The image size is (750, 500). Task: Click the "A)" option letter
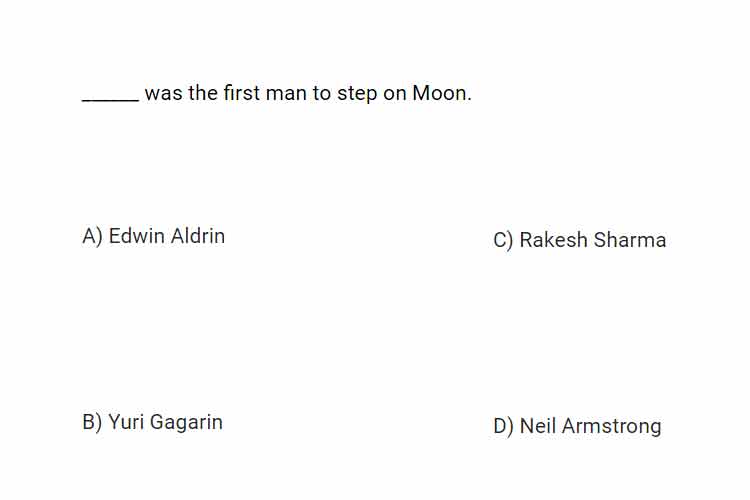point(92,236)
